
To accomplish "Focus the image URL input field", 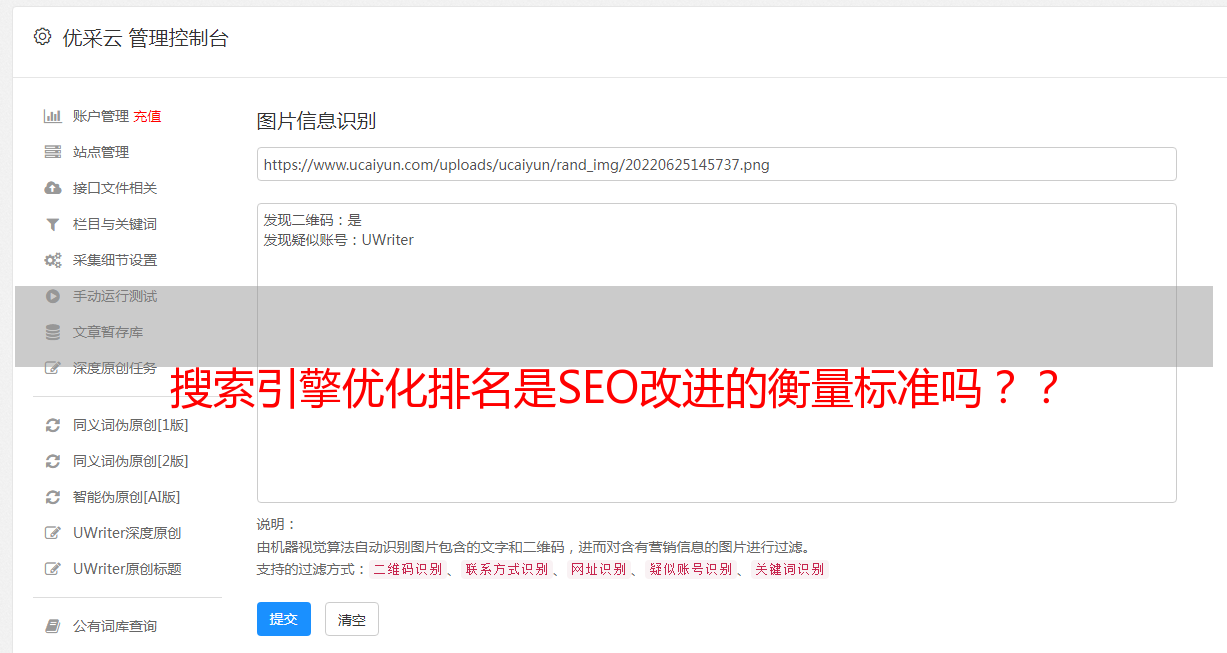I will pyautogui.click(x=716, y=164).
